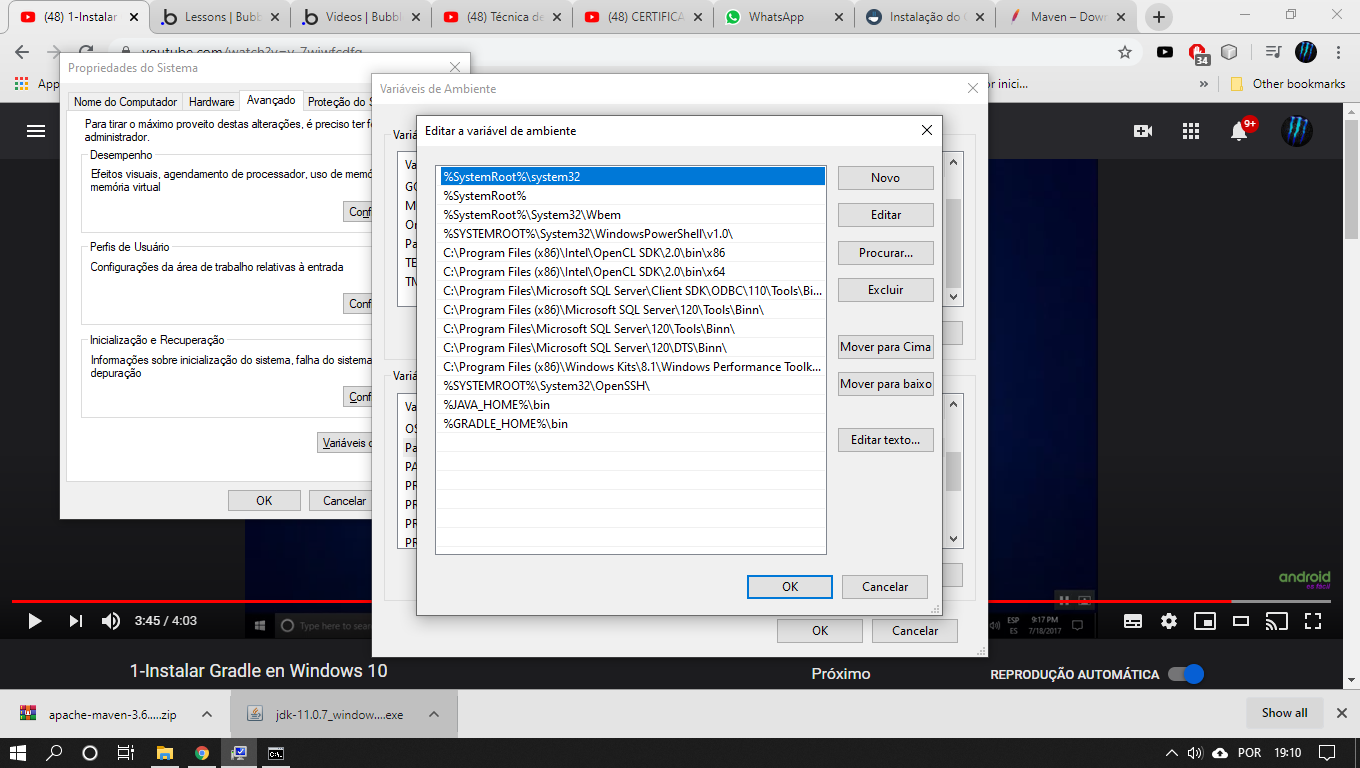
Task: Click Mover para Cima
Action: point(886,347)
